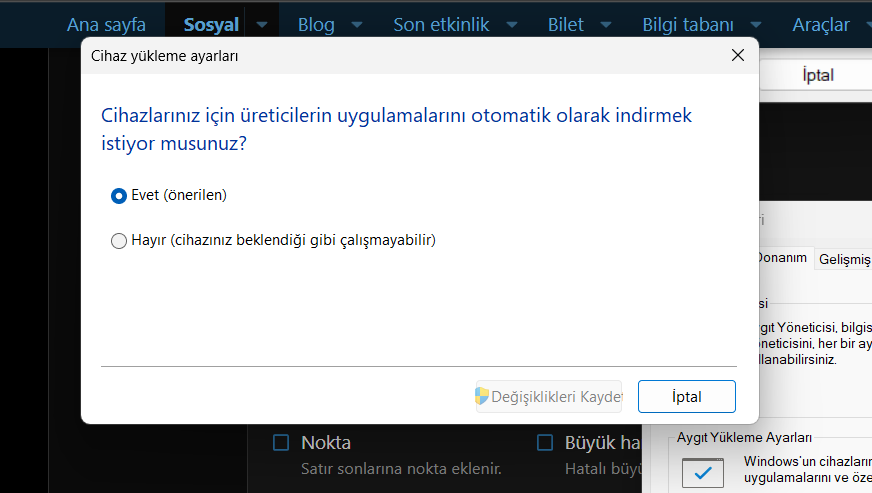Toggle the Nokta checkbox

click(281, 443)
